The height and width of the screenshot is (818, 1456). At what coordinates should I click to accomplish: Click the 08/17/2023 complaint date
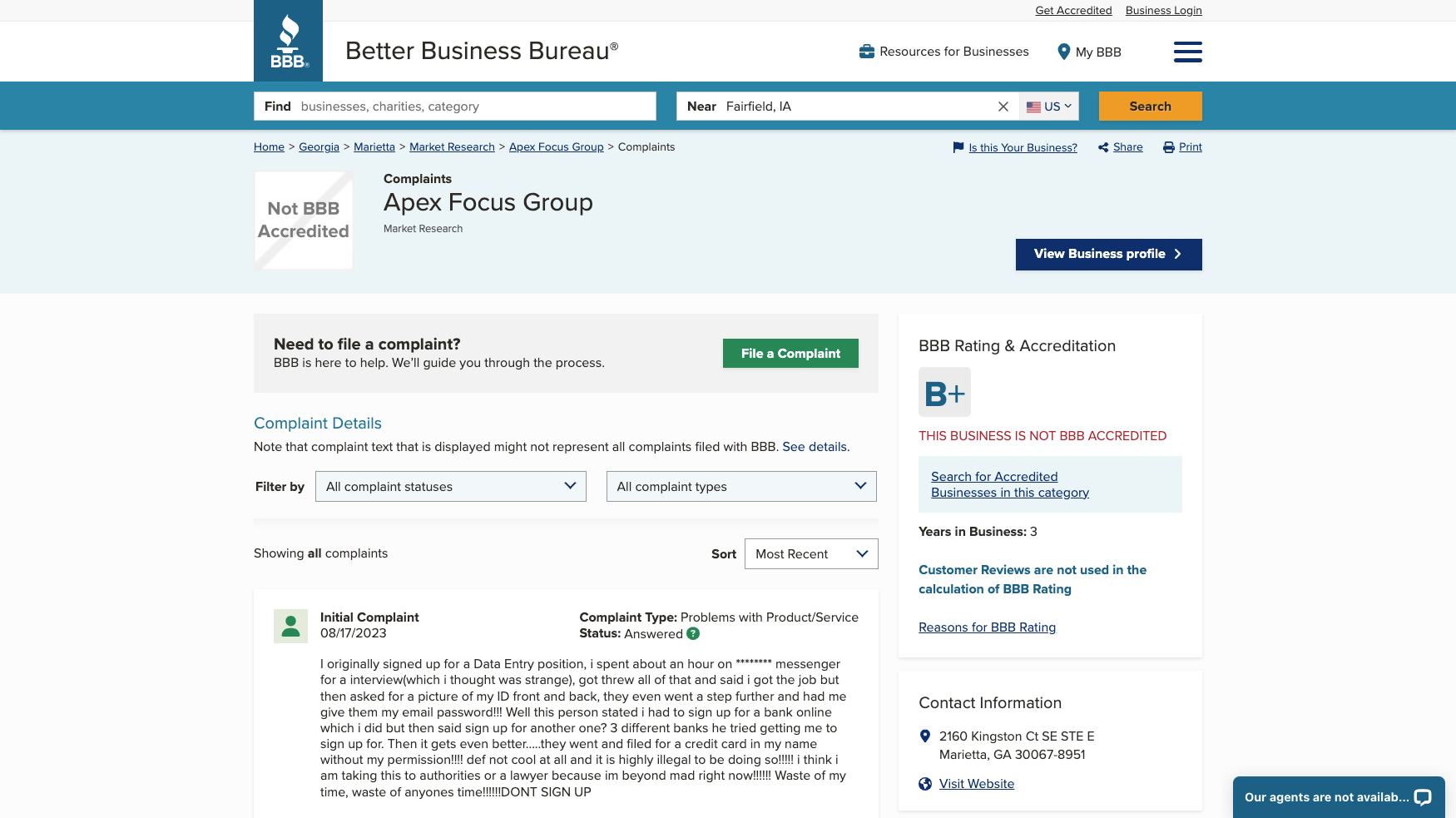[x=354, y=633]
